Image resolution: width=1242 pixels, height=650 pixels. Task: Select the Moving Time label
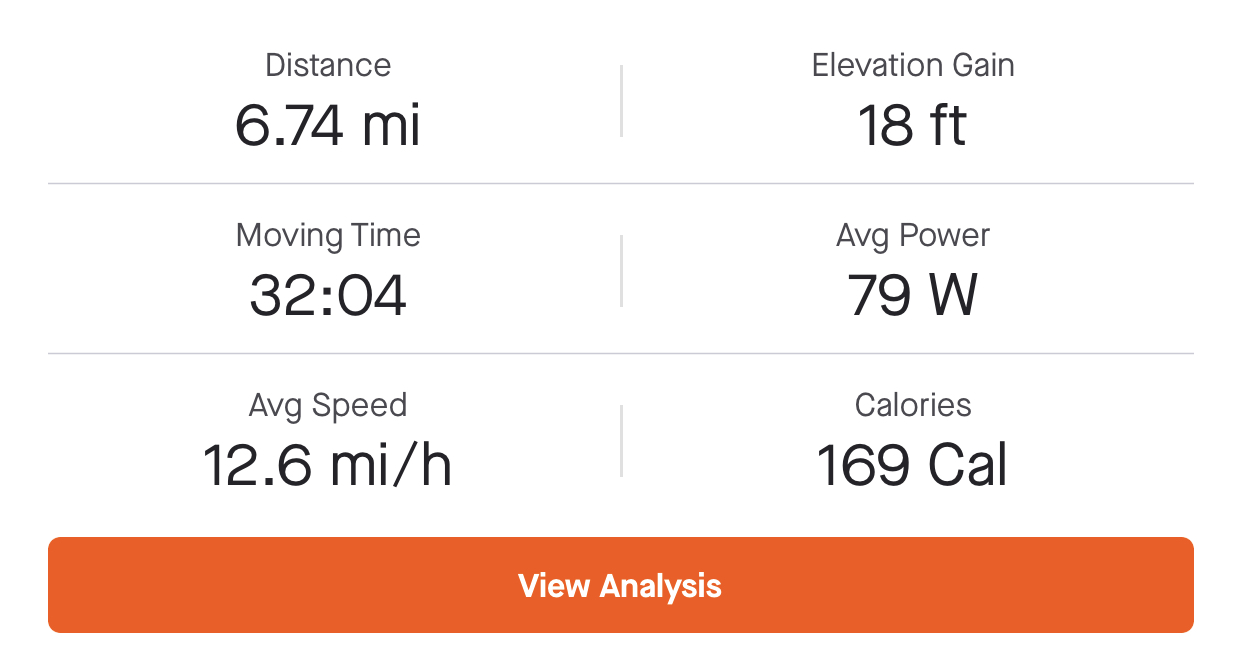point(328,236)
